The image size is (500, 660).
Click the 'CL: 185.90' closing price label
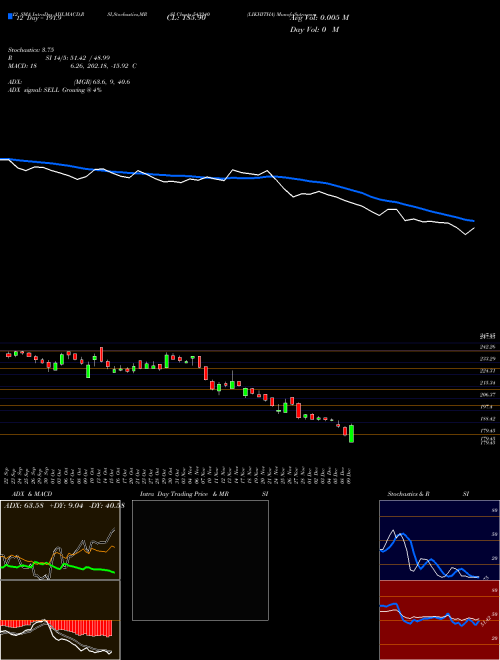pyautogui.click(x=186, y=18)
